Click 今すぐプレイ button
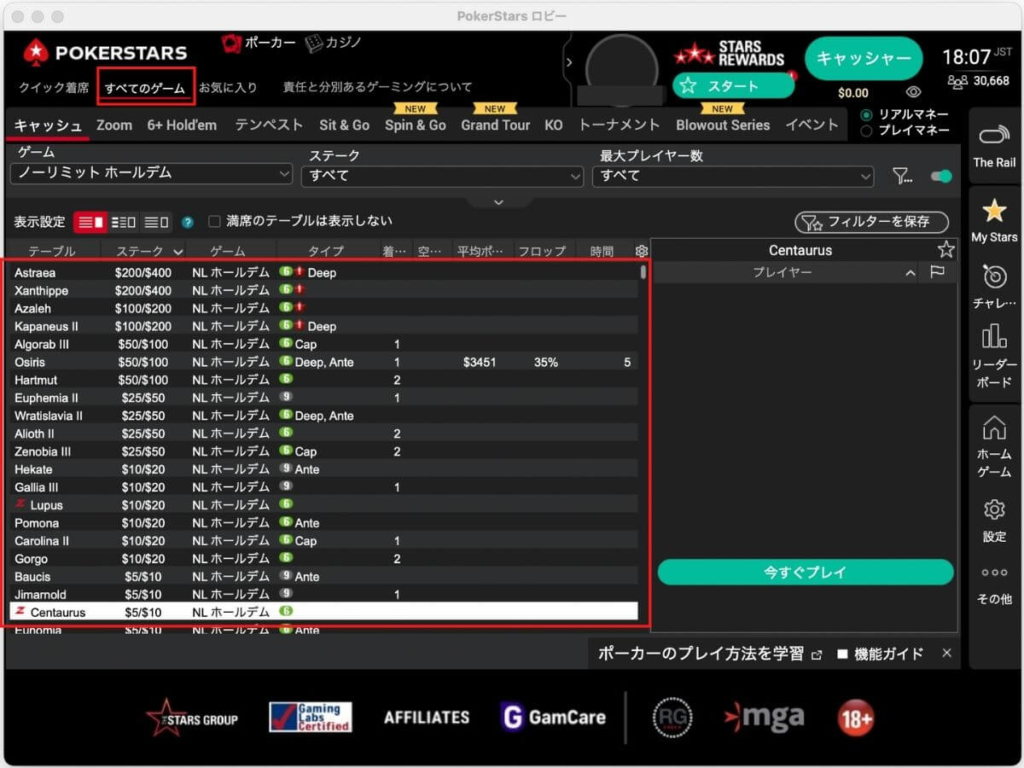 805,572
